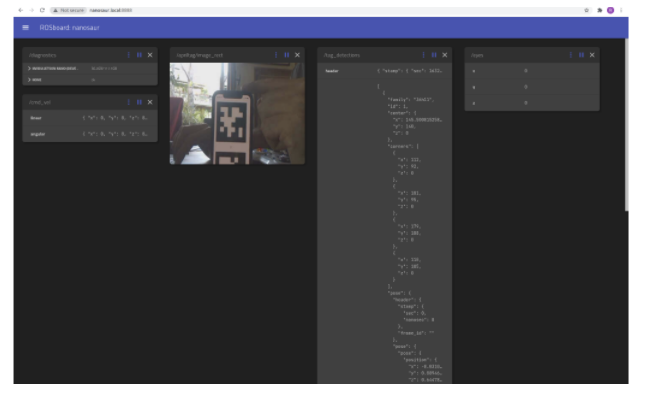Open the ROSboard hamburger menu
The width and height of the screenshot is (645, 399).
click(x=26, y=28)
